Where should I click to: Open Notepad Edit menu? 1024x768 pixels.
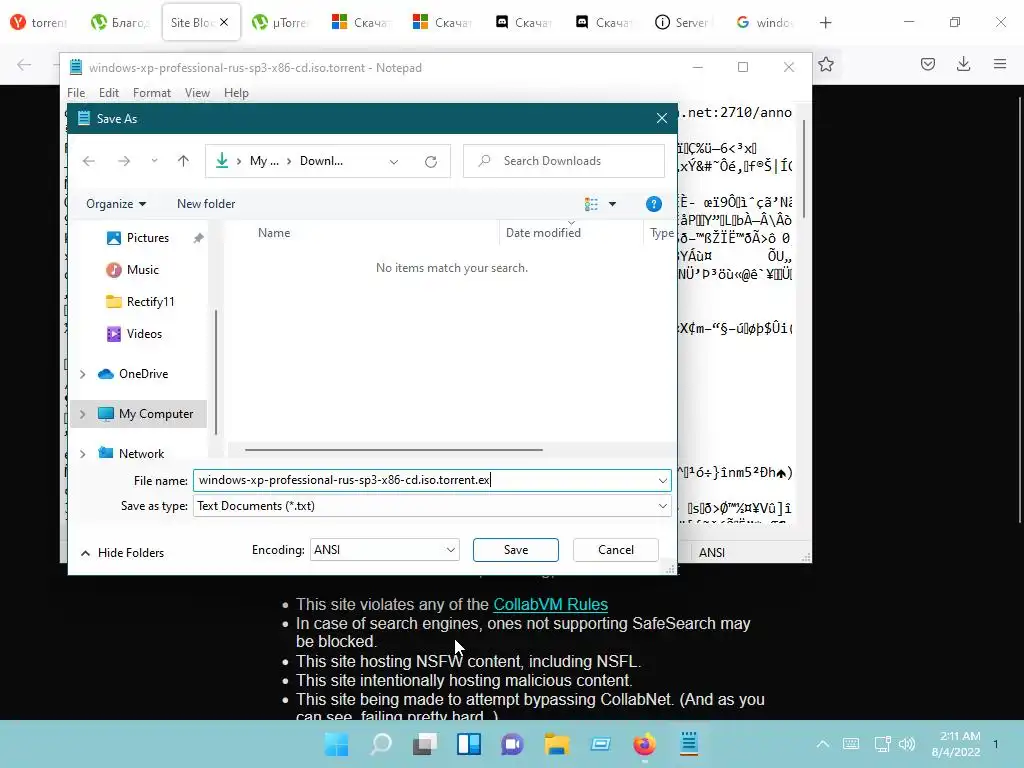(x=108, y=93)
